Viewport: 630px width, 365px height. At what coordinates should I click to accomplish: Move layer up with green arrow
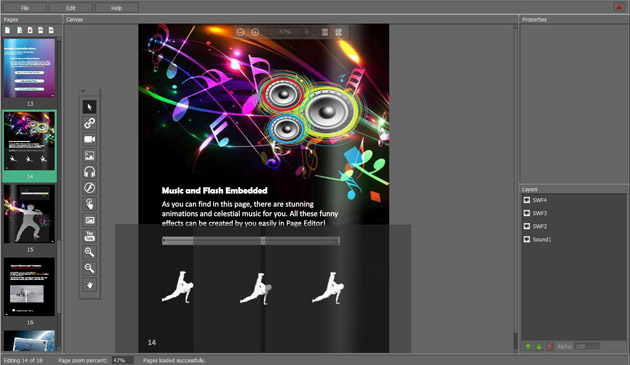(528, 347)
